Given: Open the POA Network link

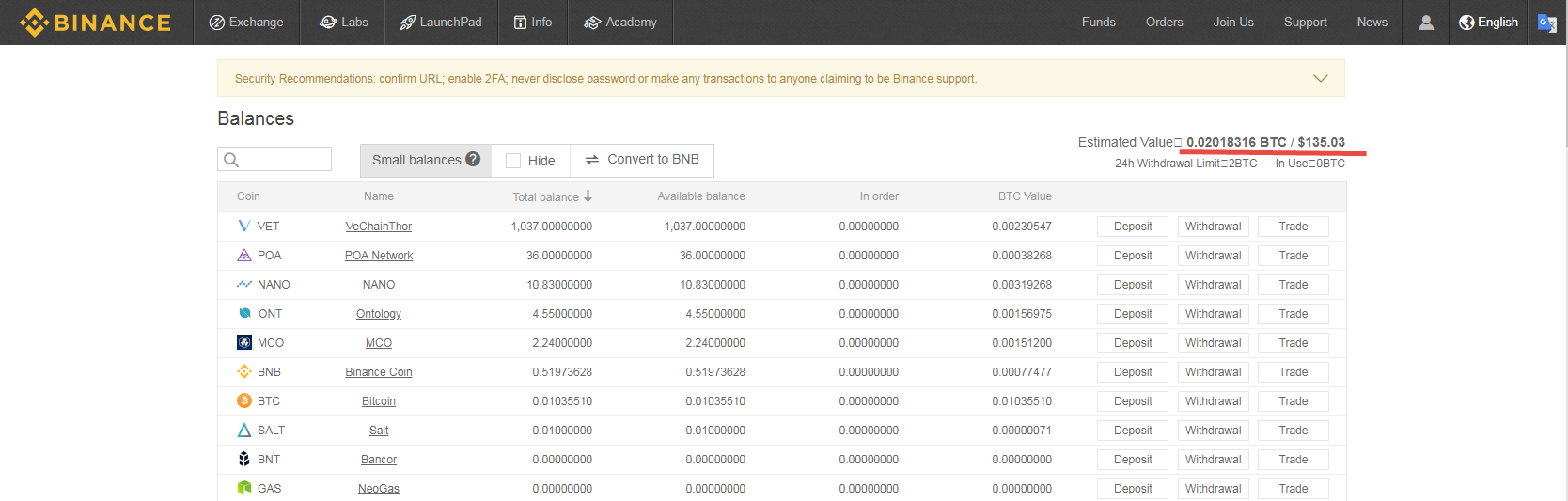Looking at the screenshot, I should [379, 256].
